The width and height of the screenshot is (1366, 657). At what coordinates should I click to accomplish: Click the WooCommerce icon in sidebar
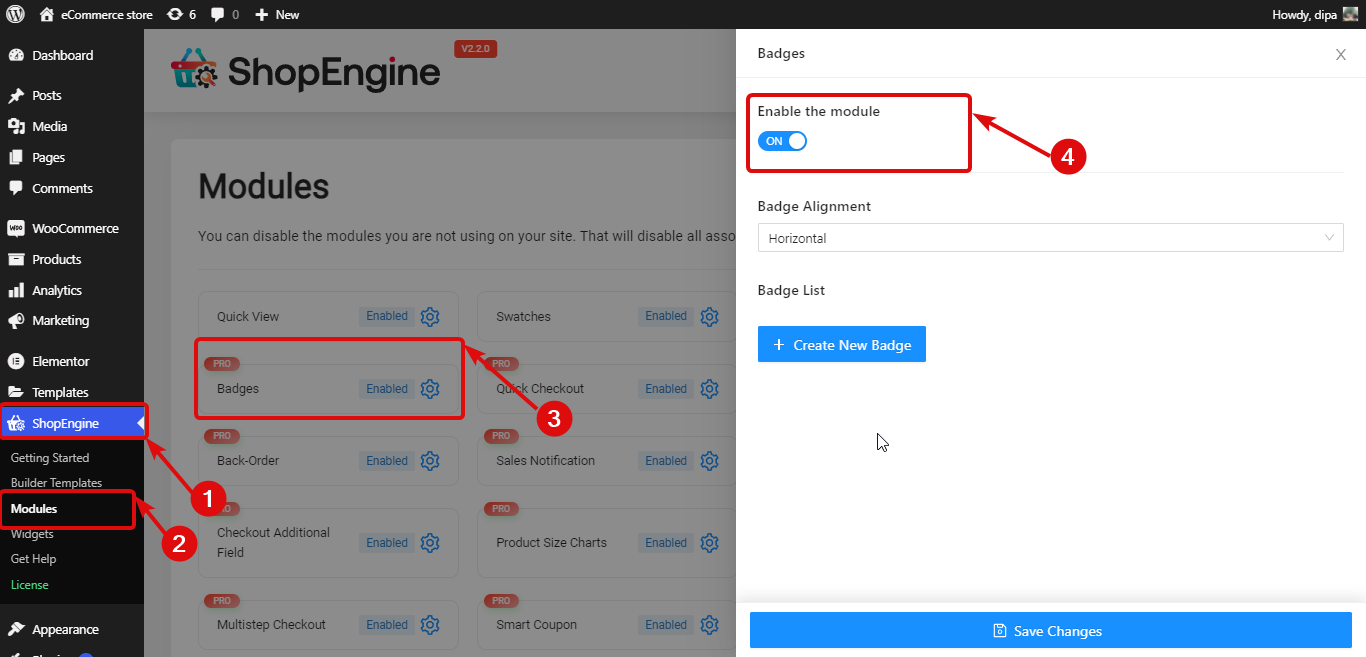point(16,229)
